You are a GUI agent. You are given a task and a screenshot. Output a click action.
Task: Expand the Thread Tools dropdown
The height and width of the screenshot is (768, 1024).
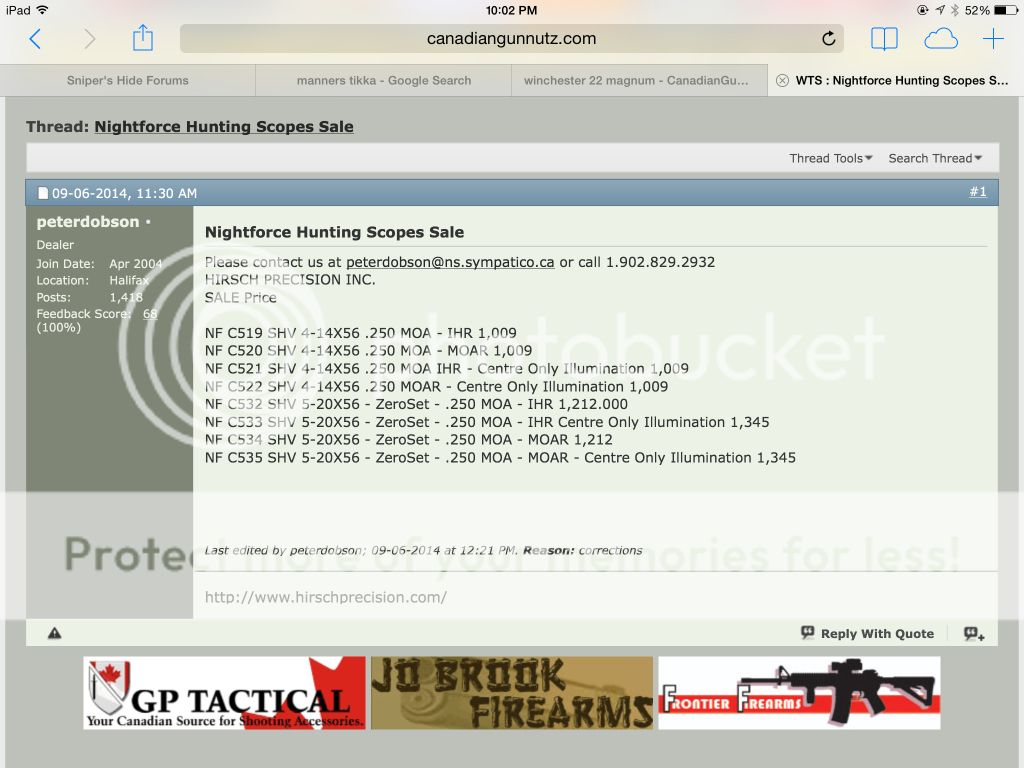[830, 158]
